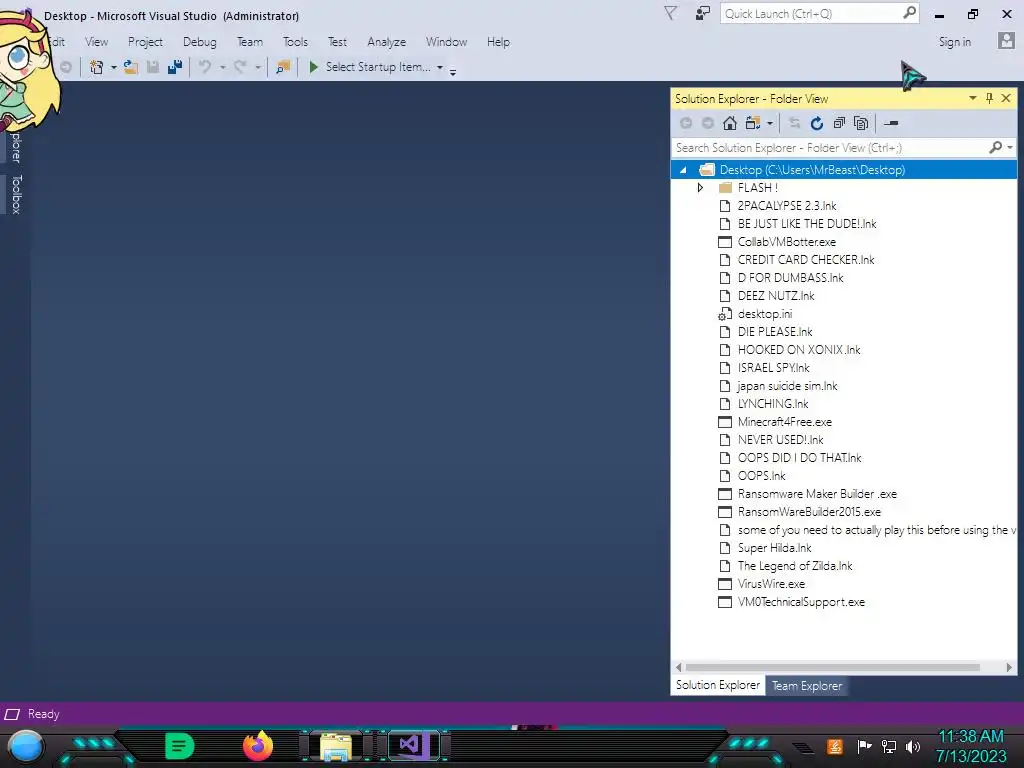The width and height of the screenshot is (1024, 768).
Task: Click the feedback icon beside Quick Launch
Action: tap(702, 14)
